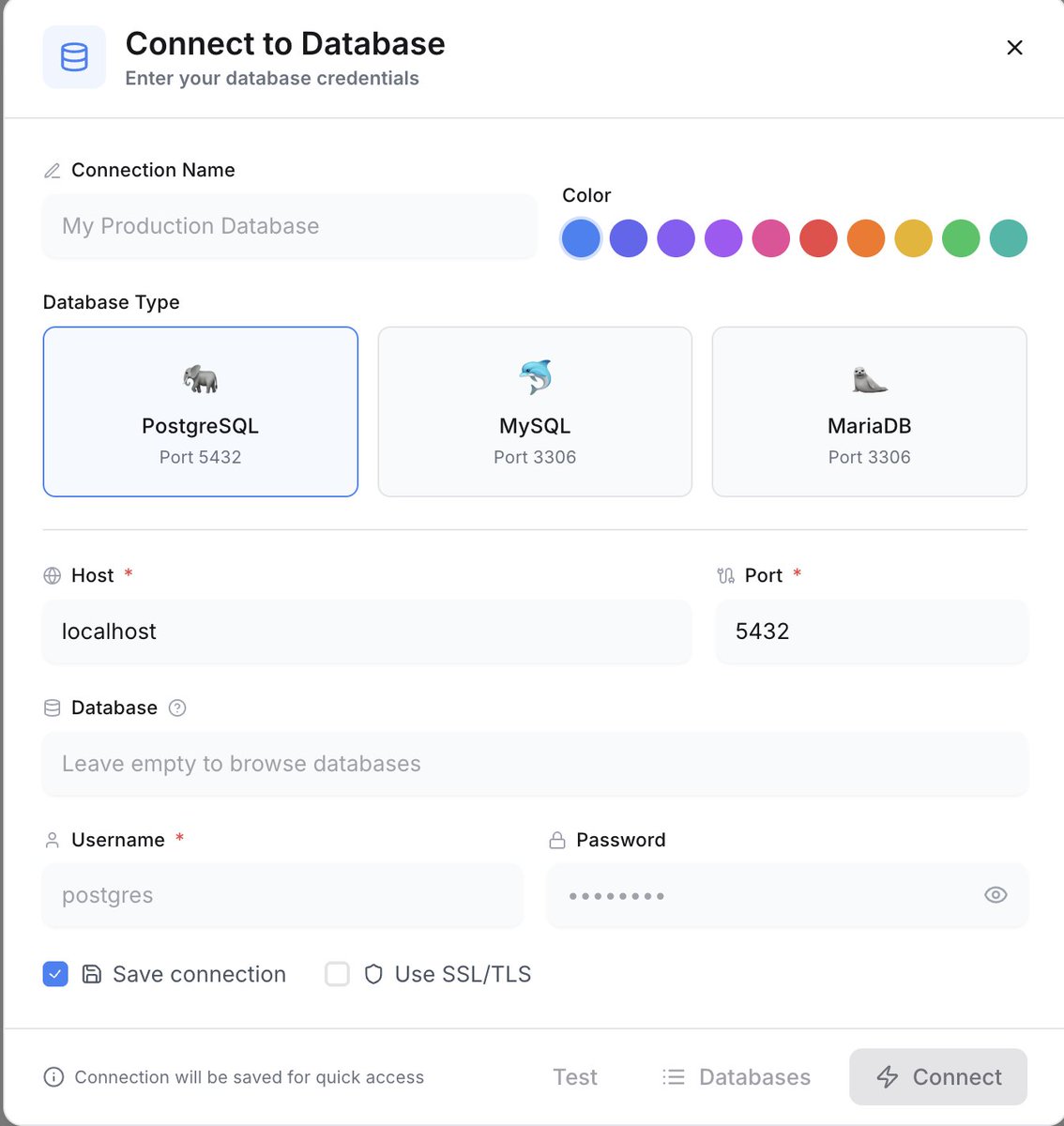Screen dimensions: 1064x1126
Task: Click the database icon in the dialog header
Action: click(x=74, y=57)
